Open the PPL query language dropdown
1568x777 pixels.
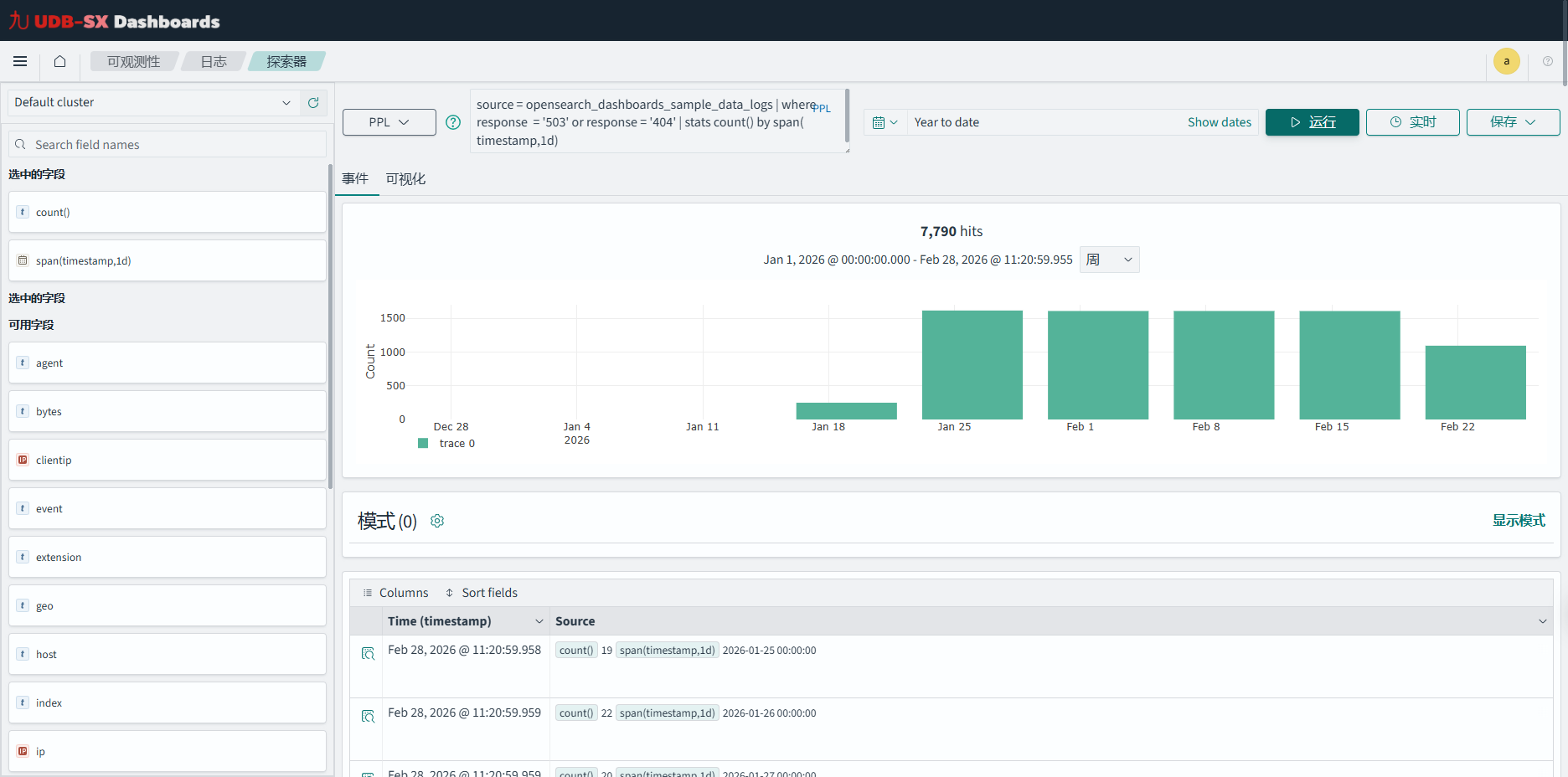click(389, 122)
